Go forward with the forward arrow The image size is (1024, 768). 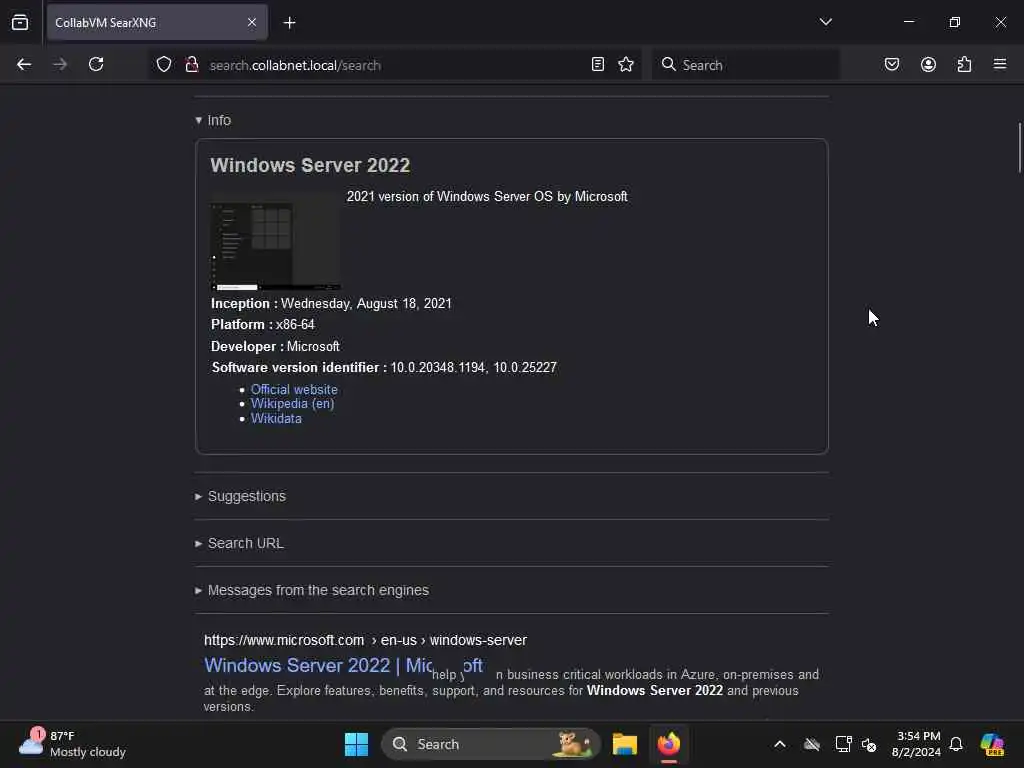tap(60, 64)
